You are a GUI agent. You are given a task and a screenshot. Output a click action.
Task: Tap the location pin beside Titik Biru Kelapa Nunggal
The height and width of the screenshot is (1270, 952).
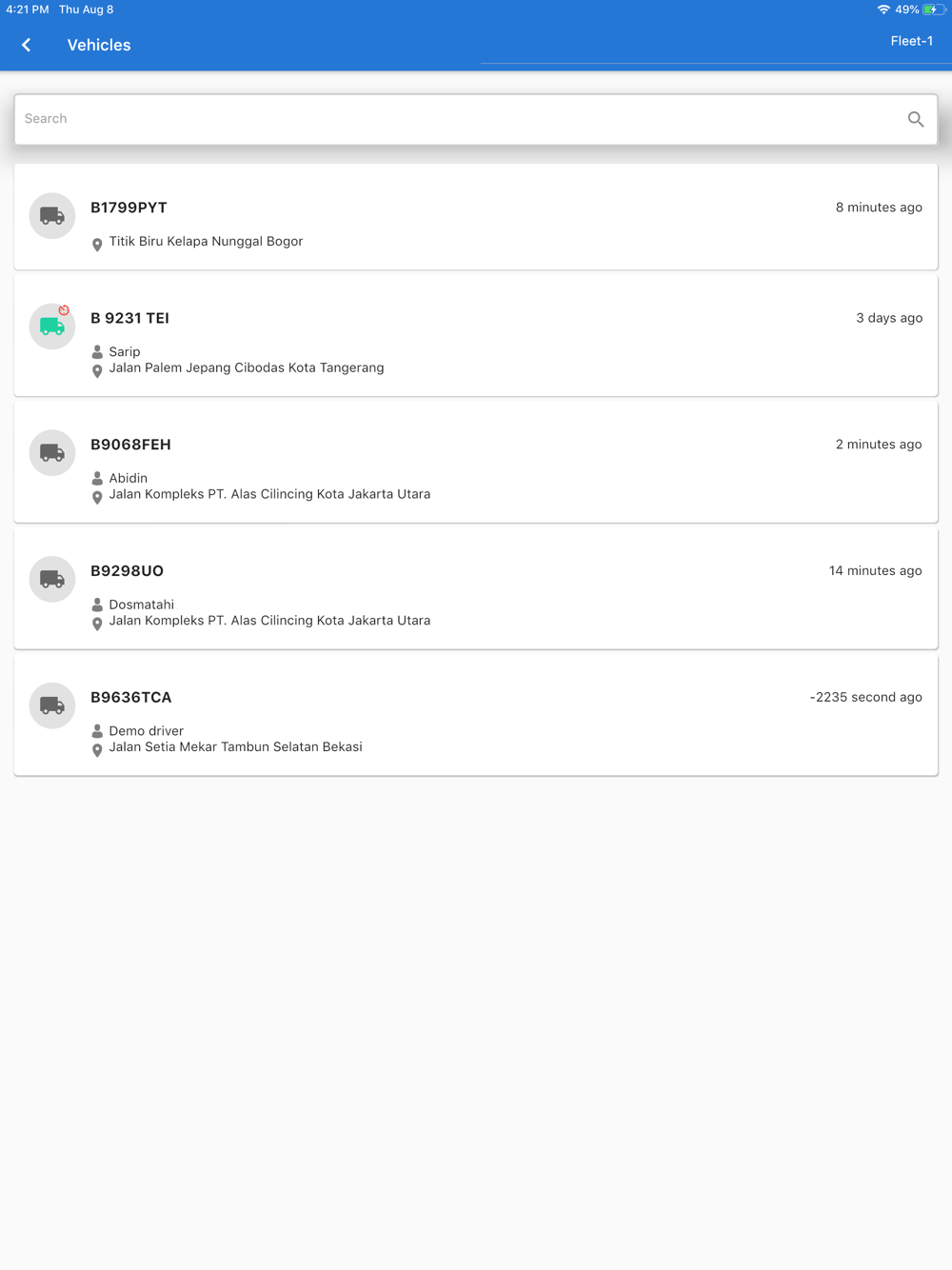97,245
